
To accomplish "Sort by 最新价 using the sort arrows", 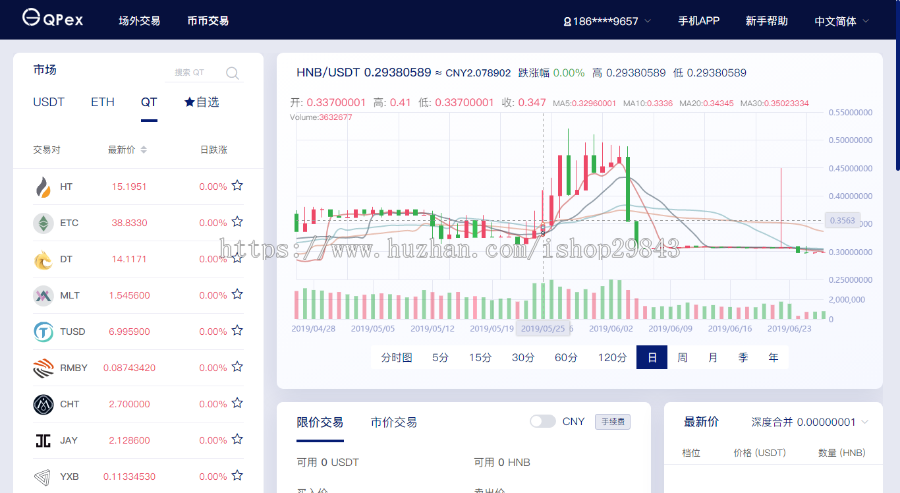I will 143,150.
